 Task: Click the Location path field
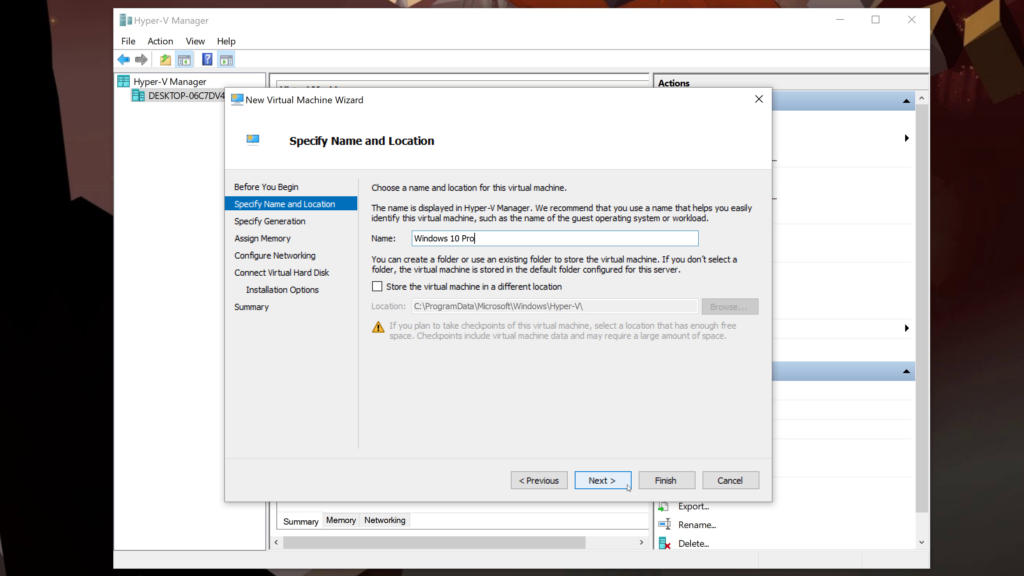click(554, 306)
